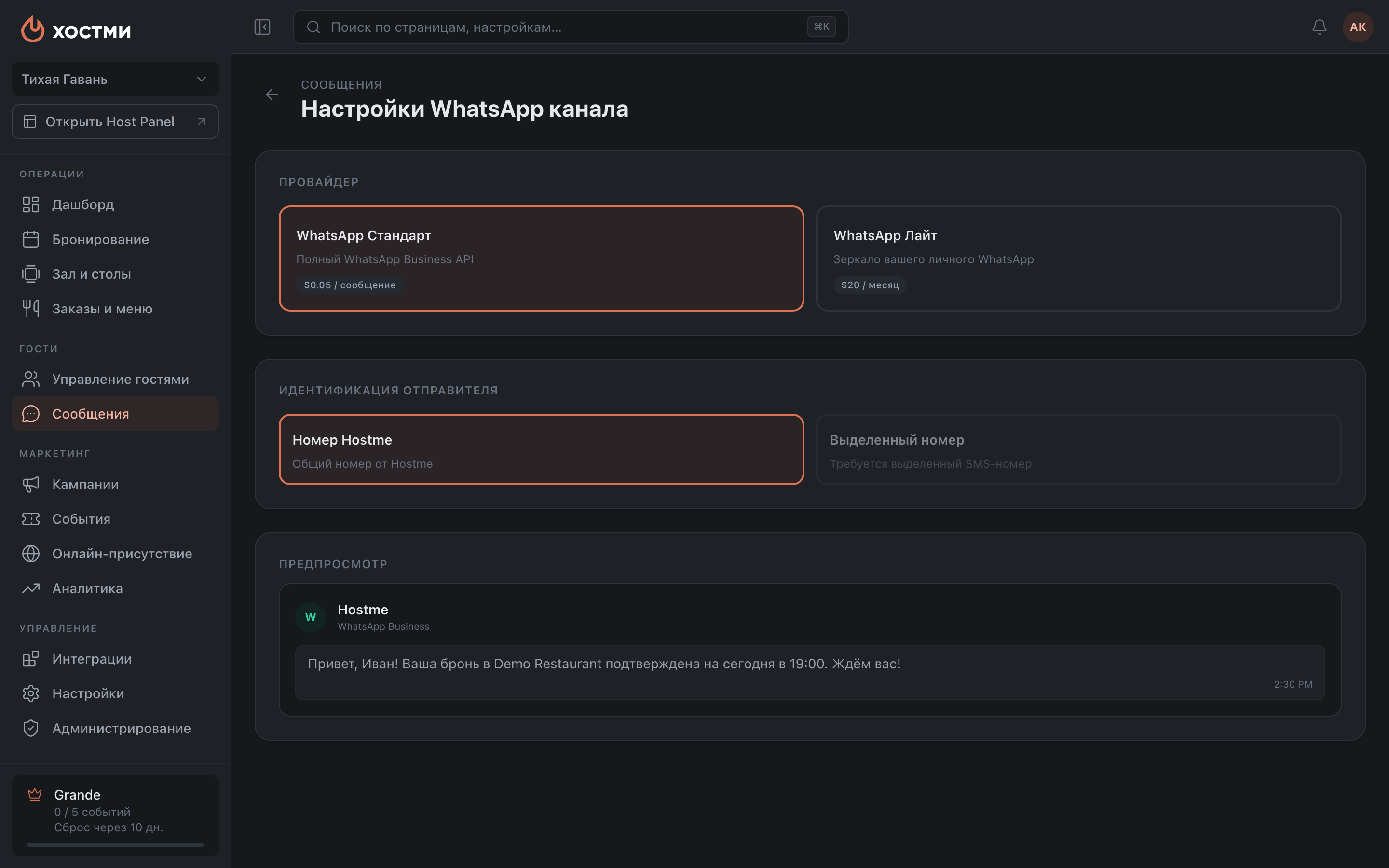Click the preview message bubble

810,673
